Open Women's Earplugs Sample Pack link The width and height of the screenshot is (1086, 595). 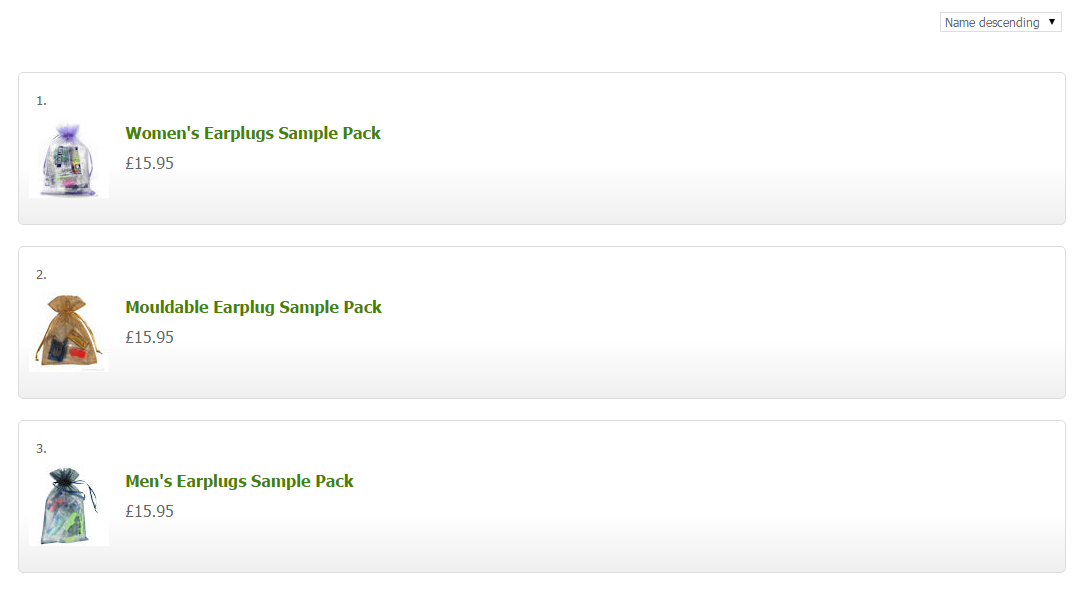(253, 133)
